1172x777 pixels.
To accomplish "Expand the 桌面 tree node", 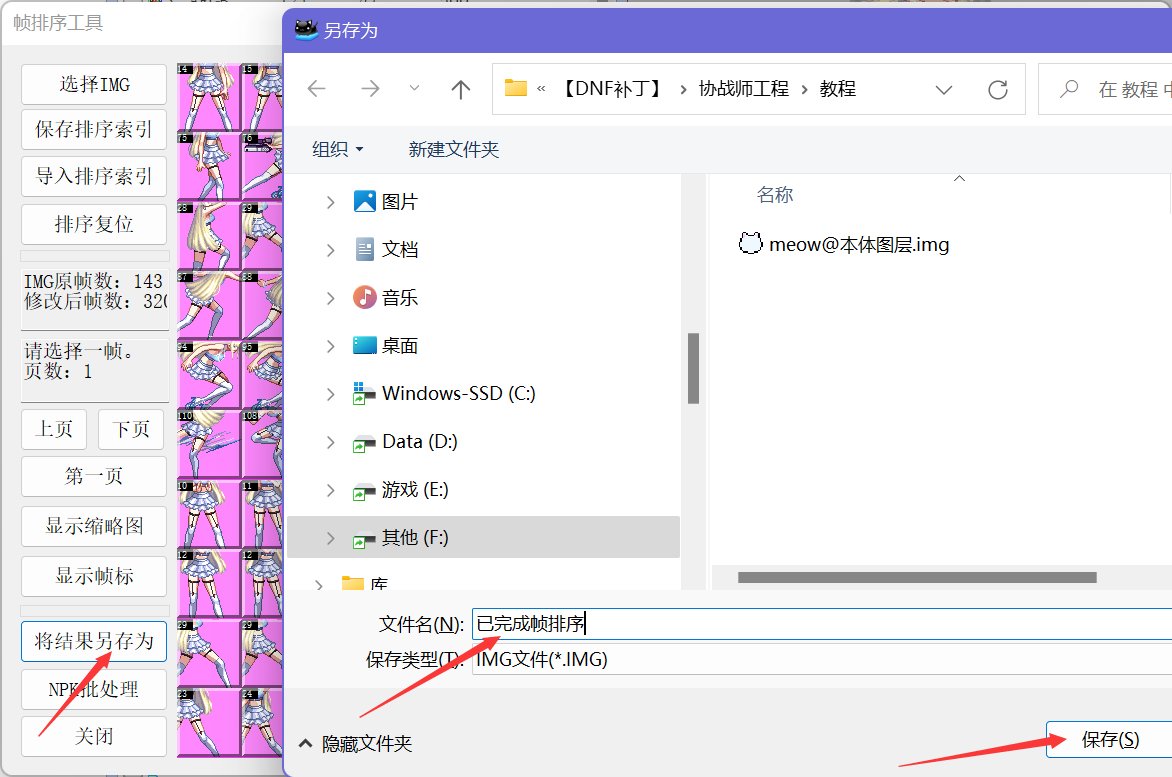I will [330, 346].
